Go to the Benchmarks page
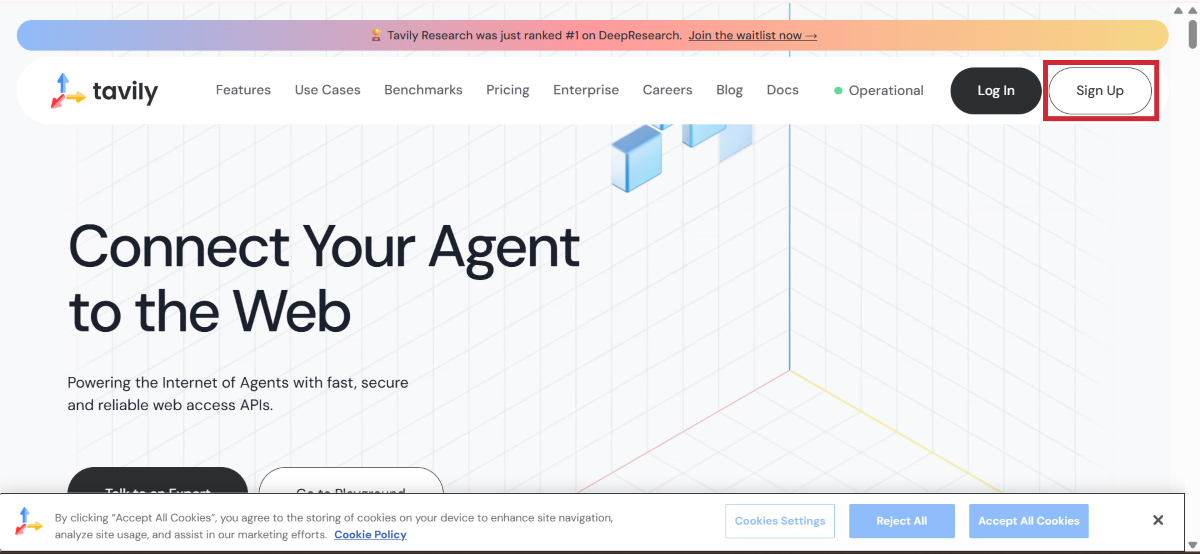1200x554 pixels. [423, 90]
